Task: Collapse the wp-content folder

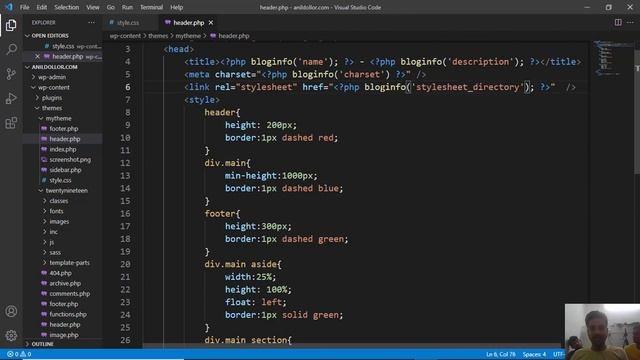Action: pyautogui.click(x=53, y=87)
